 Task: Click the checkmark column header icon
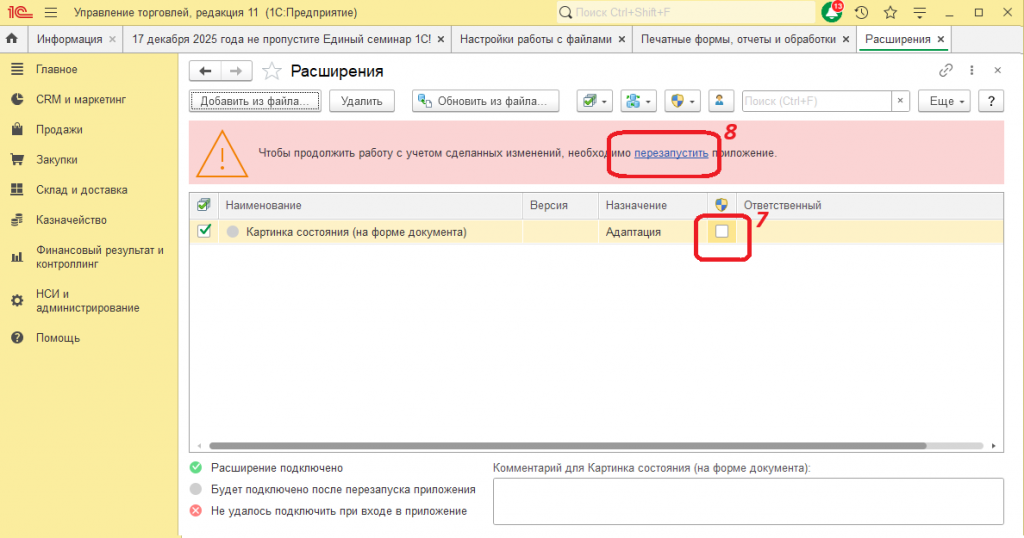click(x=204, y=205)
